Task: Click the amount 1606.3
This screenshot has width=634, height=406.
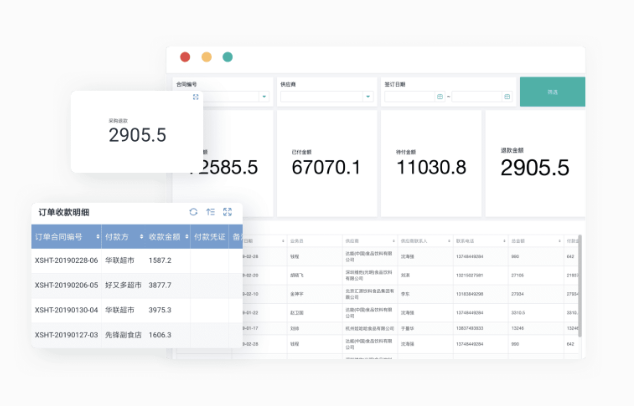Action: (x=160, y=335)
